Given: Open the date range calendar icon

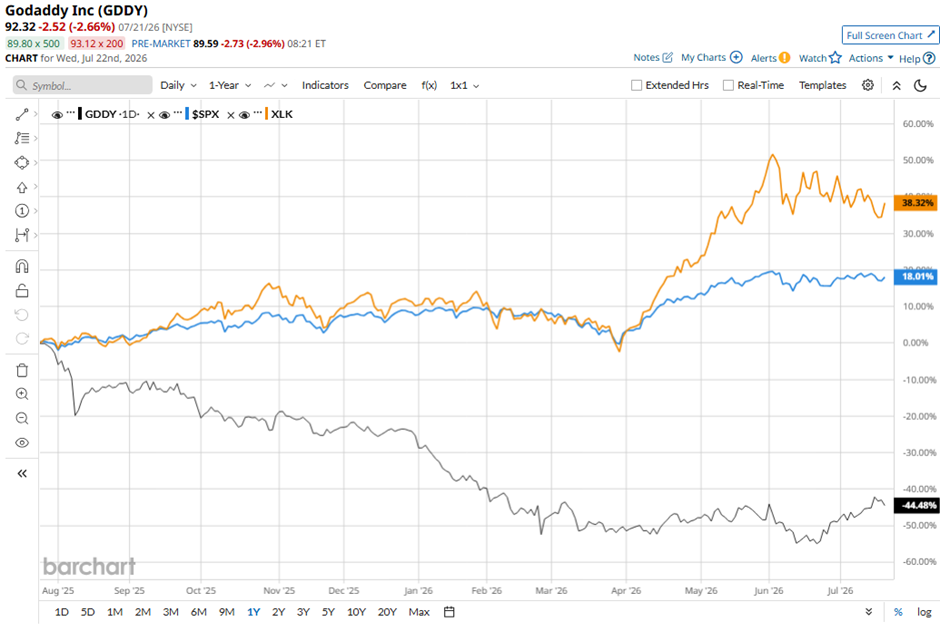Looking at the screenshot, I should pyautogui.click(x=449, y=612).
